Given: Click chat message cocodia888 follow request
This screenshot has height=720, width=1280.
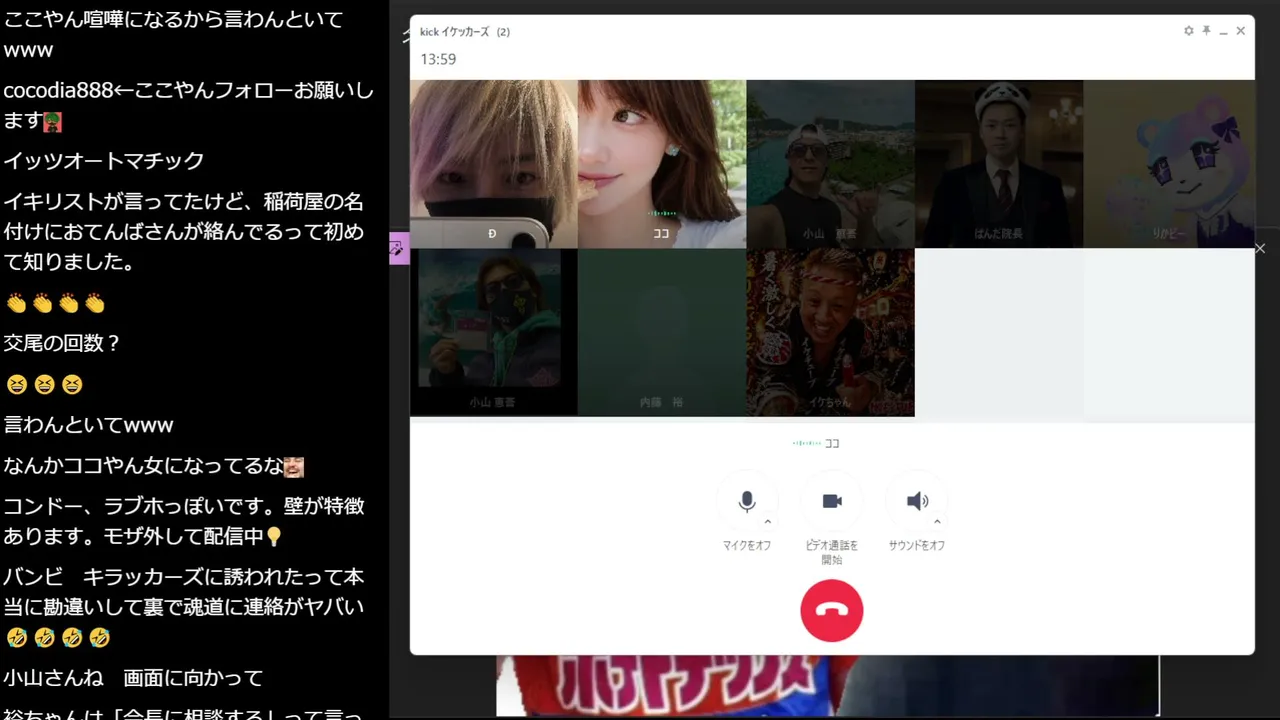Looking at the screenshot, I should coord(189,105).
